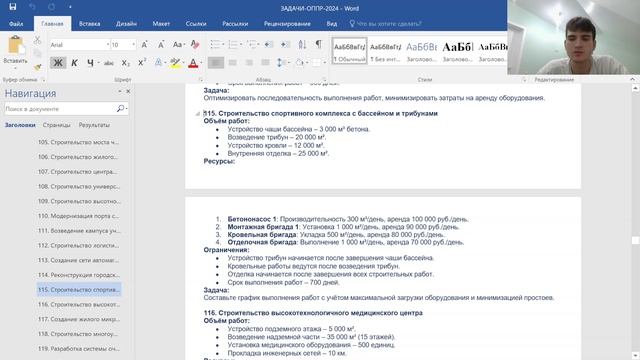Viewport: 640px width, 360px height.
Task: Open the borders button
Action: (316, 62)
